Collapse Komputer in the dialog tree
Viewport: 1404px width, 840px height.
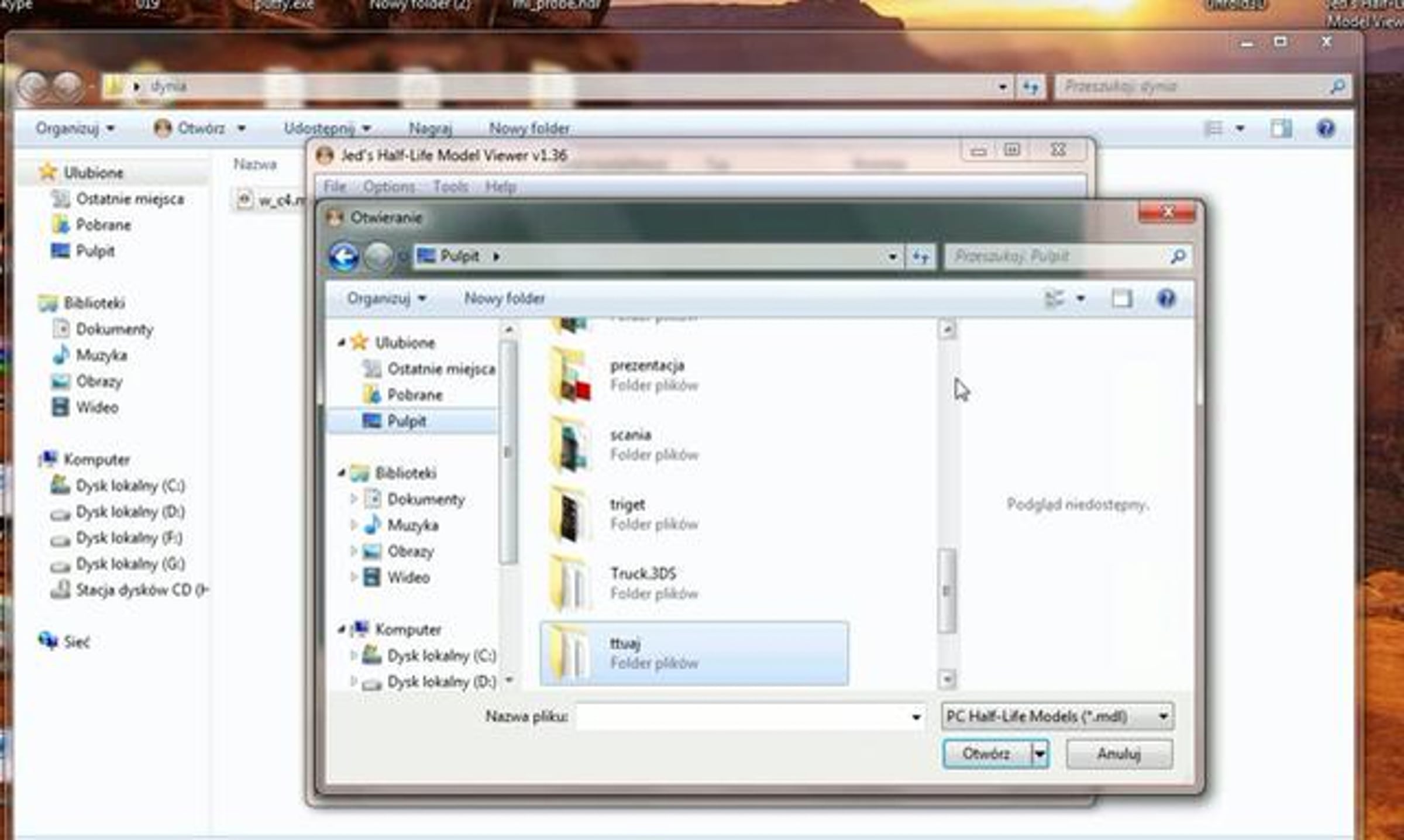point(341,629)
